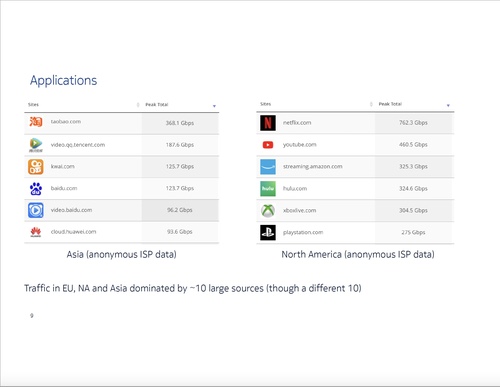Viewport: 500px width, 387px height.
Task: Click the 324.6 Gbps value
Action: point(413,189)
